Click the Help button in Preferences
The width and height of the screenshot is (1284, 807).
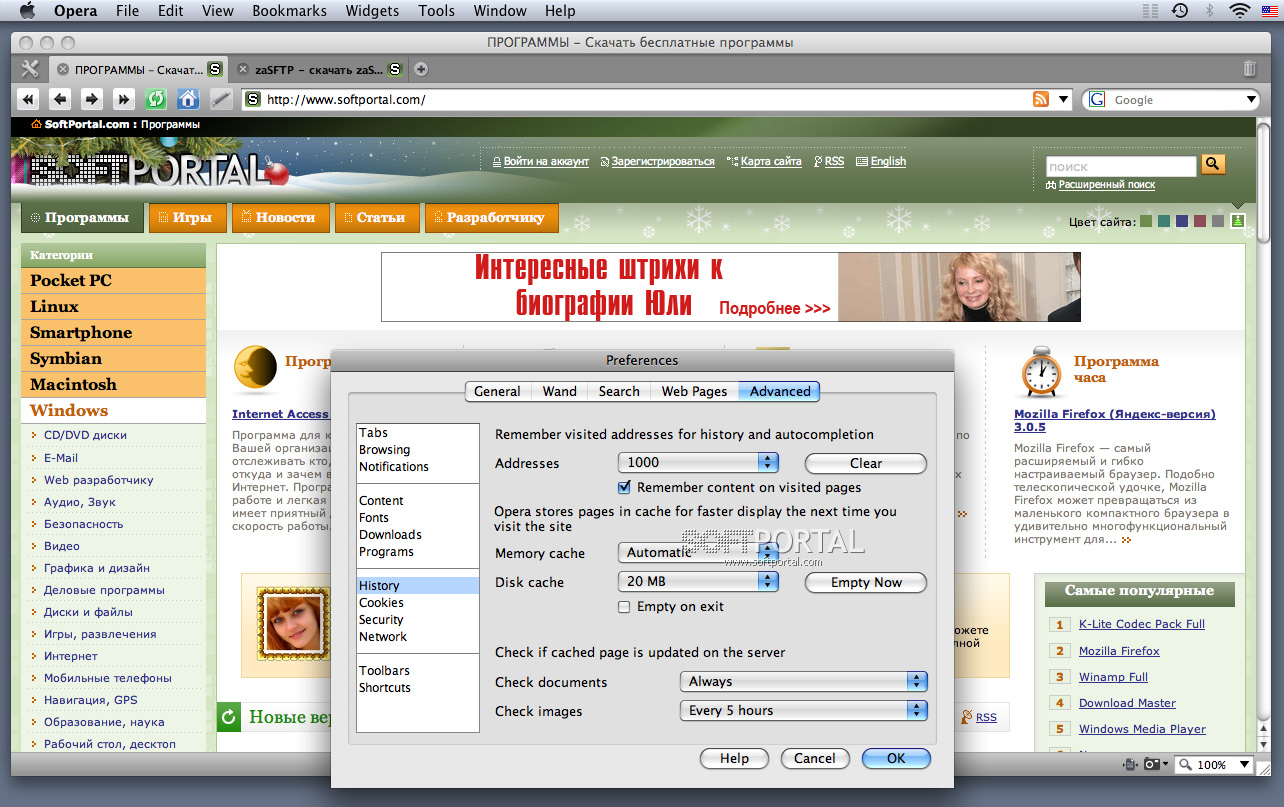tap(734, 758)
